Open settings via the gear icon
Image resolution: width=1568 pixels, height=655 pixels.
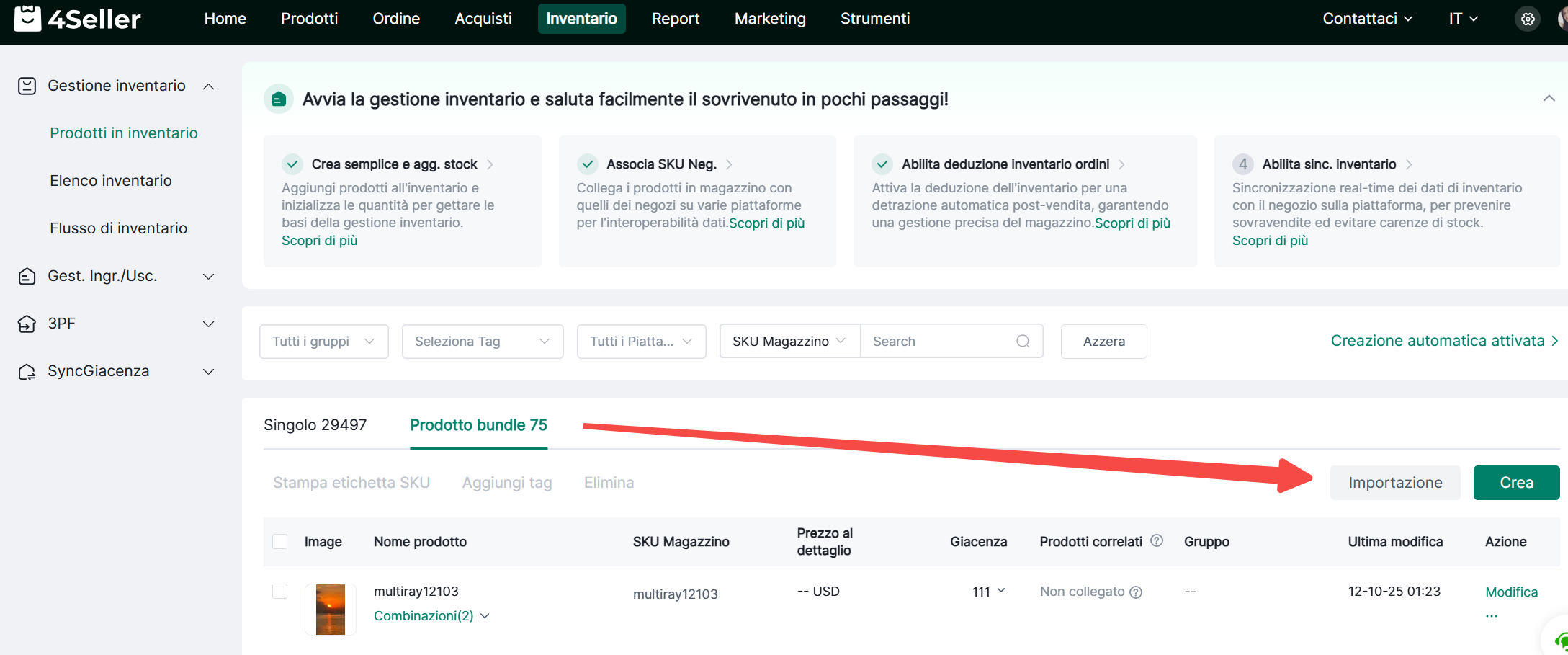coord(1527,19)
